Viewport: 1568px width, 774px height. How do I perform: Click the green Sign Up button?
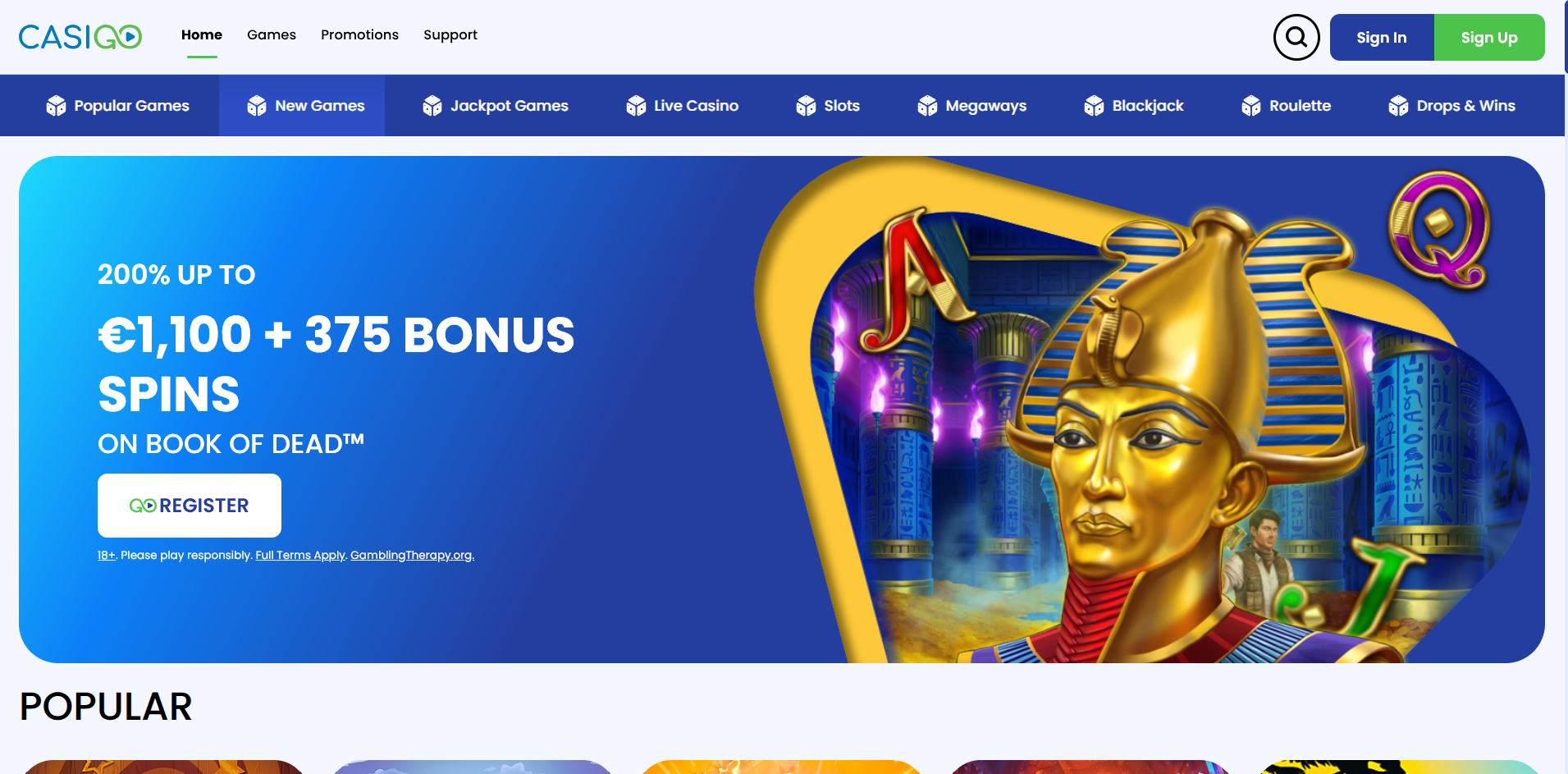[x=1489, y=37]
